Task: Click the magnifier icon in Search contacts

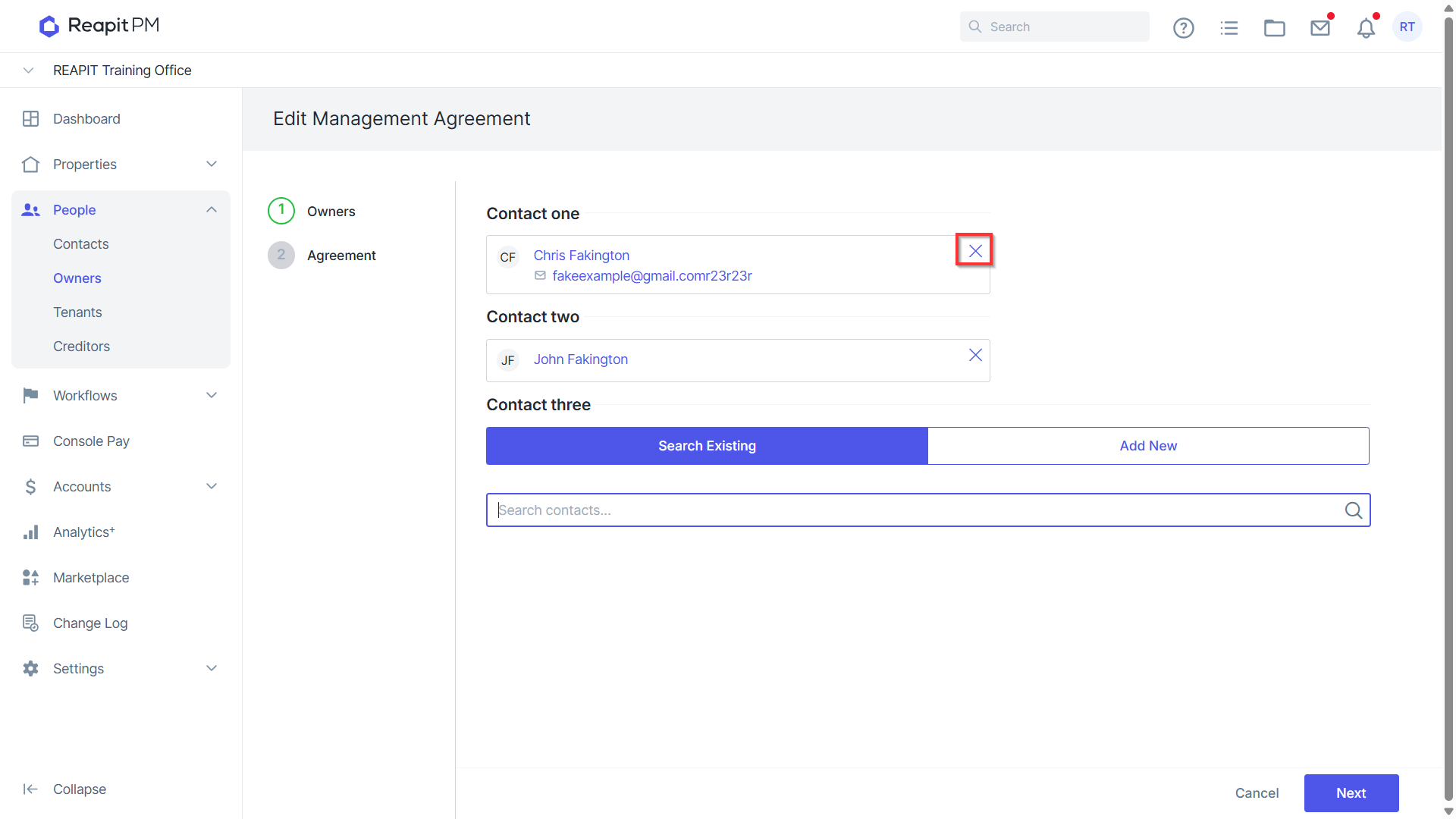Action: pos(1353,510)
